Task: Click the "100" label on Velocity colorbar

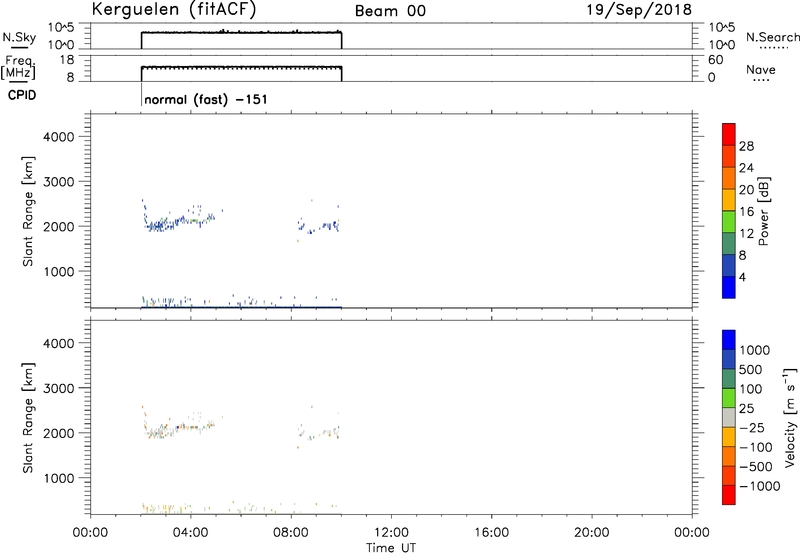Action: [750, 389]
